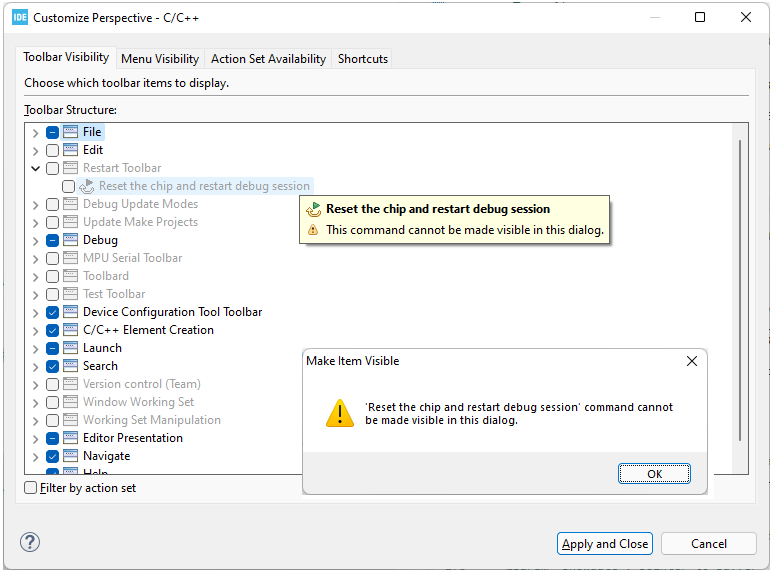
Task: Click the Search toolbar item icon
Action: tap(70, 366)
